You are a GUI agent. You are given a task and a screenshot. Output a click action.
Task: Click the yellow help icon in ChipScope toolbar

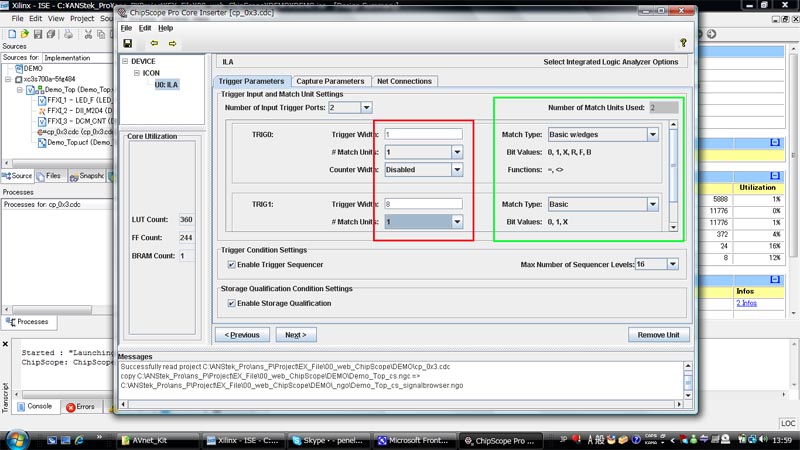(683, 43)
